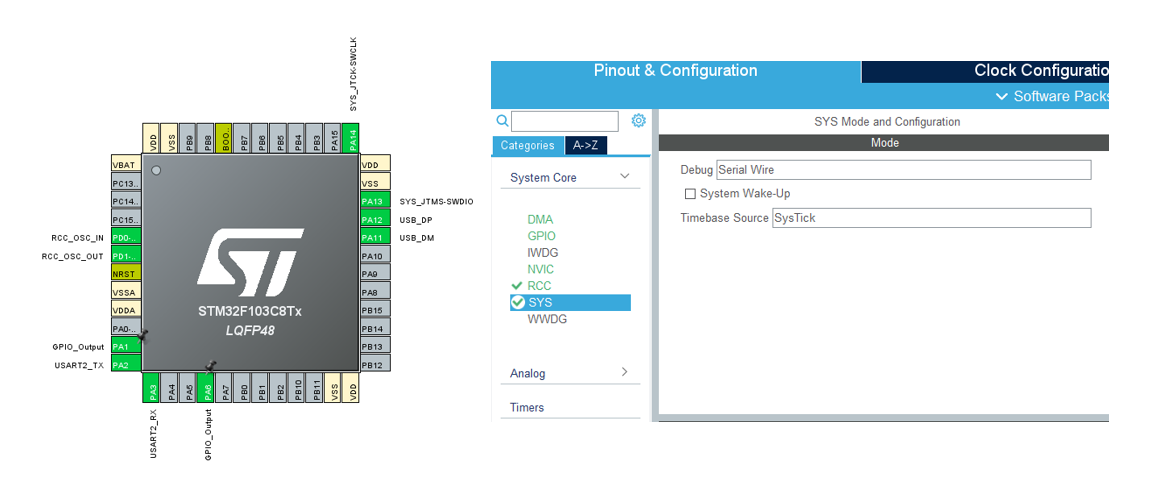Select DMA in System Core list

pyautogui.click(x=540, y=220)
